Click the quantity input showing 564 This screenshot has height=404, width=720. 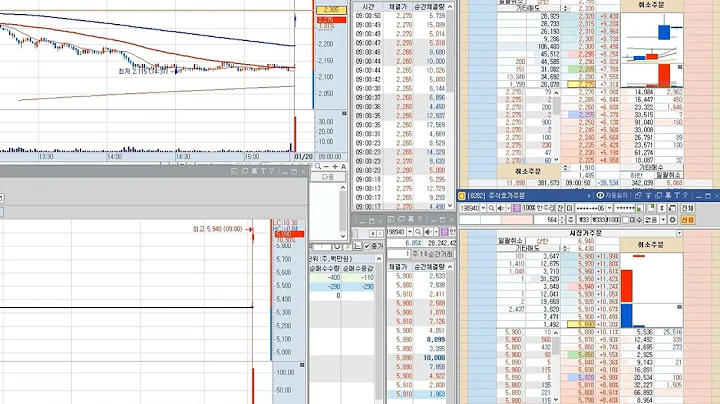pos(546,220)
